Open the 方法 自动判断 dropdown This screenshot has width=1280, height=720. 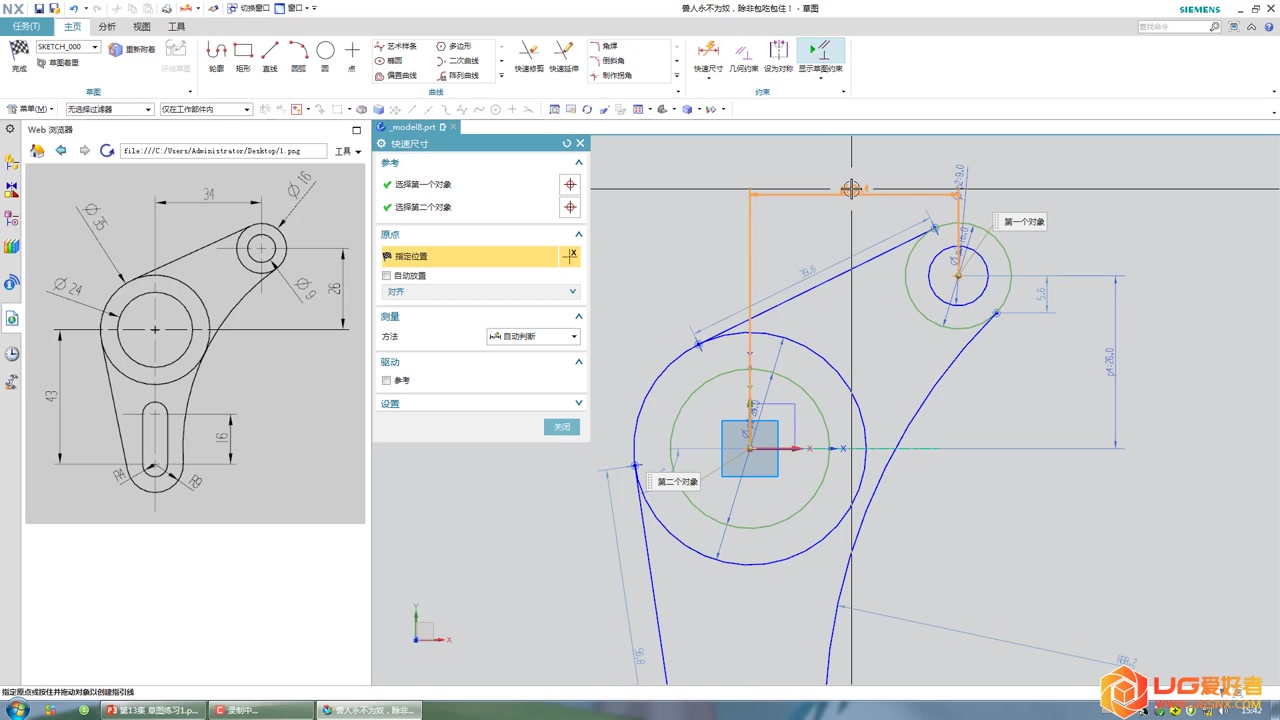[533, 337]
